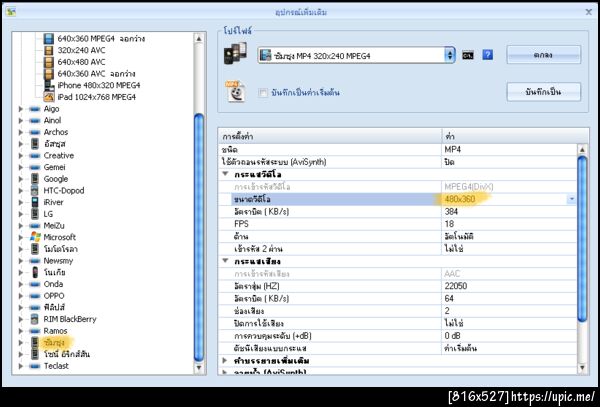Select the LG tree item
The width and height of the screenshot is (600, 407).
click(48, 214)
